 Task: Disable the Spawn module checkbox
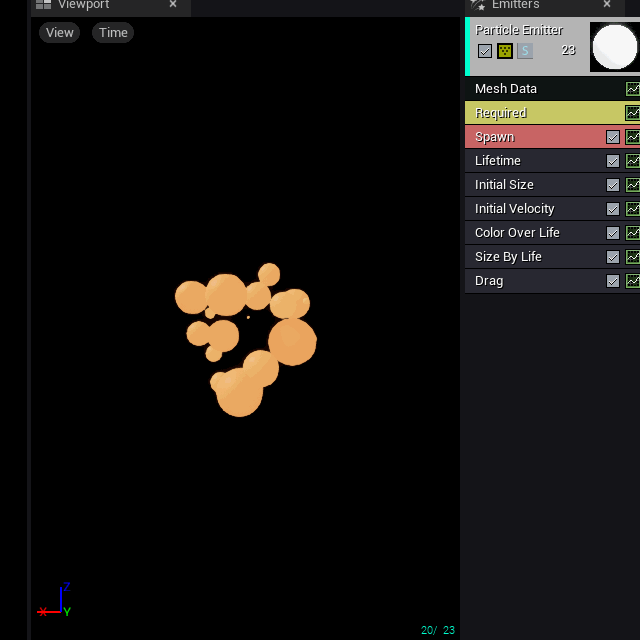[x=613, y=137]
